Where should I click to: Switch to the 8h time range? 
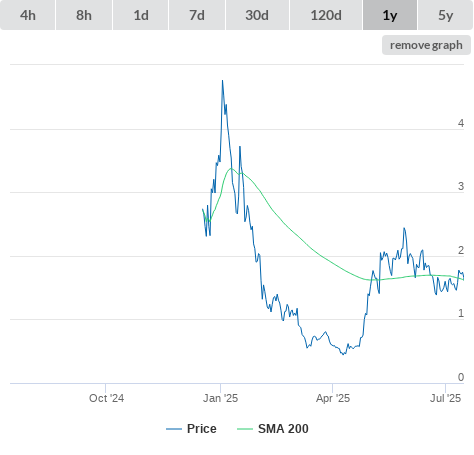[x=84, y=15]
